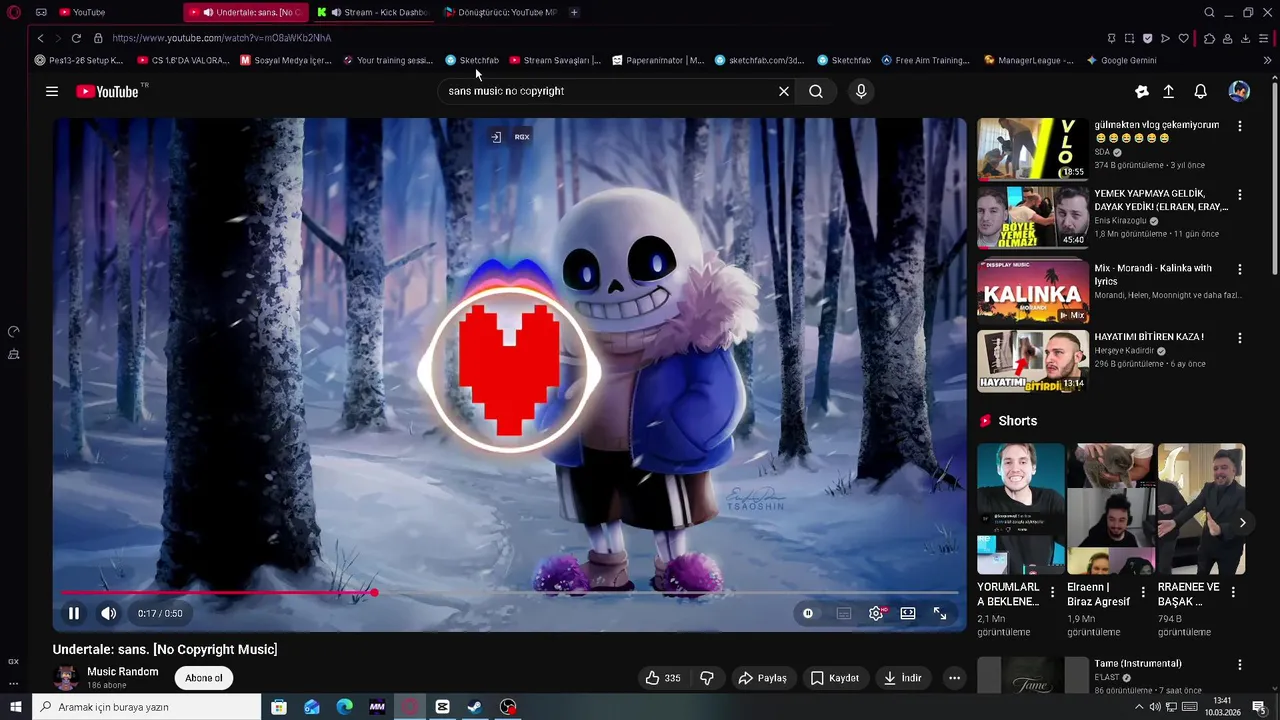The height and width of the screenshot is (720, 1280).
Task: Open HAYATIMI BİTİREN KAZA thumbnail
Action: pos(1033,361)
